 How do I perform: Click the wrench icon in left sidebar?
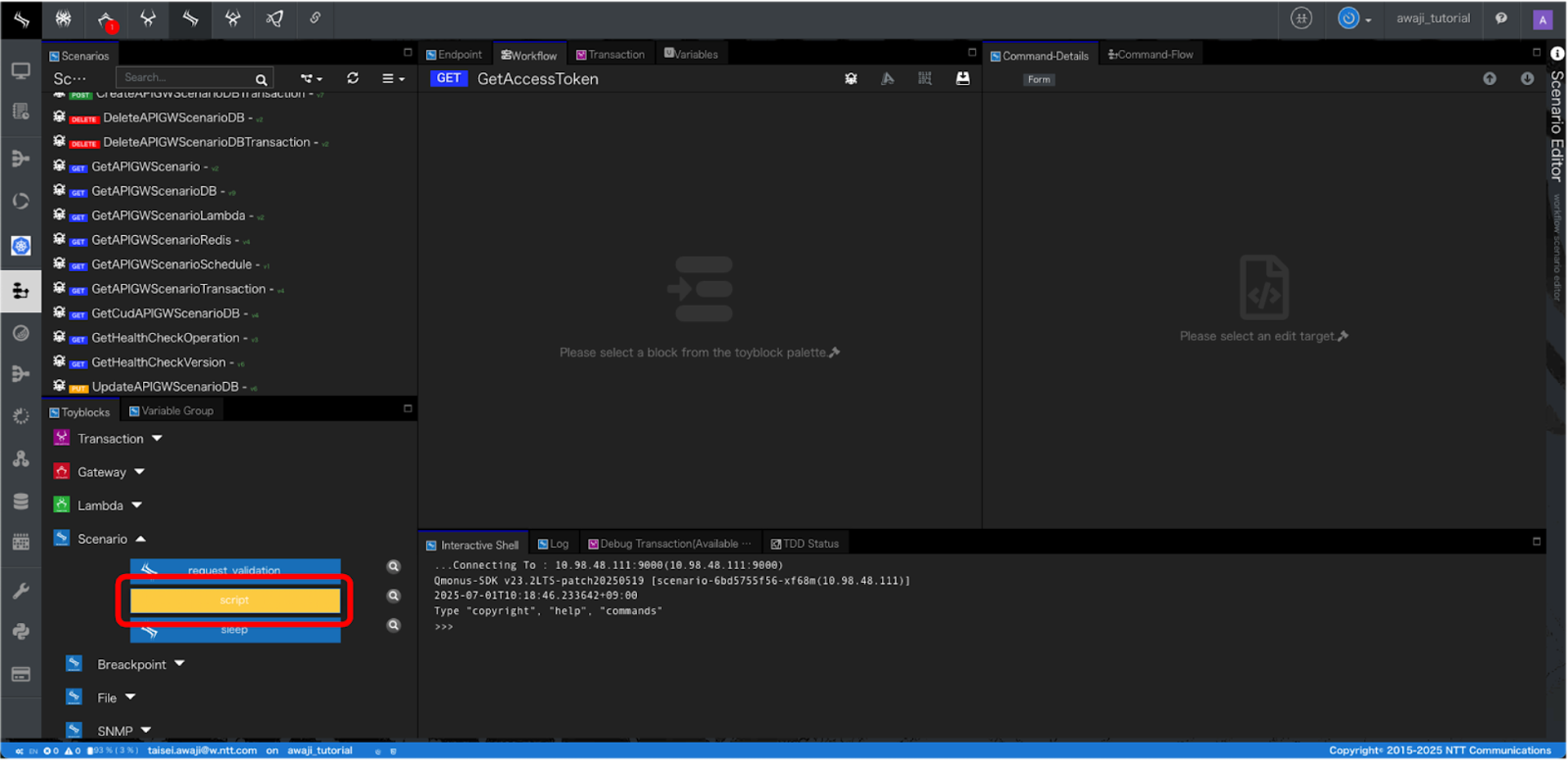pyautogui.click(x=21, y=590)
